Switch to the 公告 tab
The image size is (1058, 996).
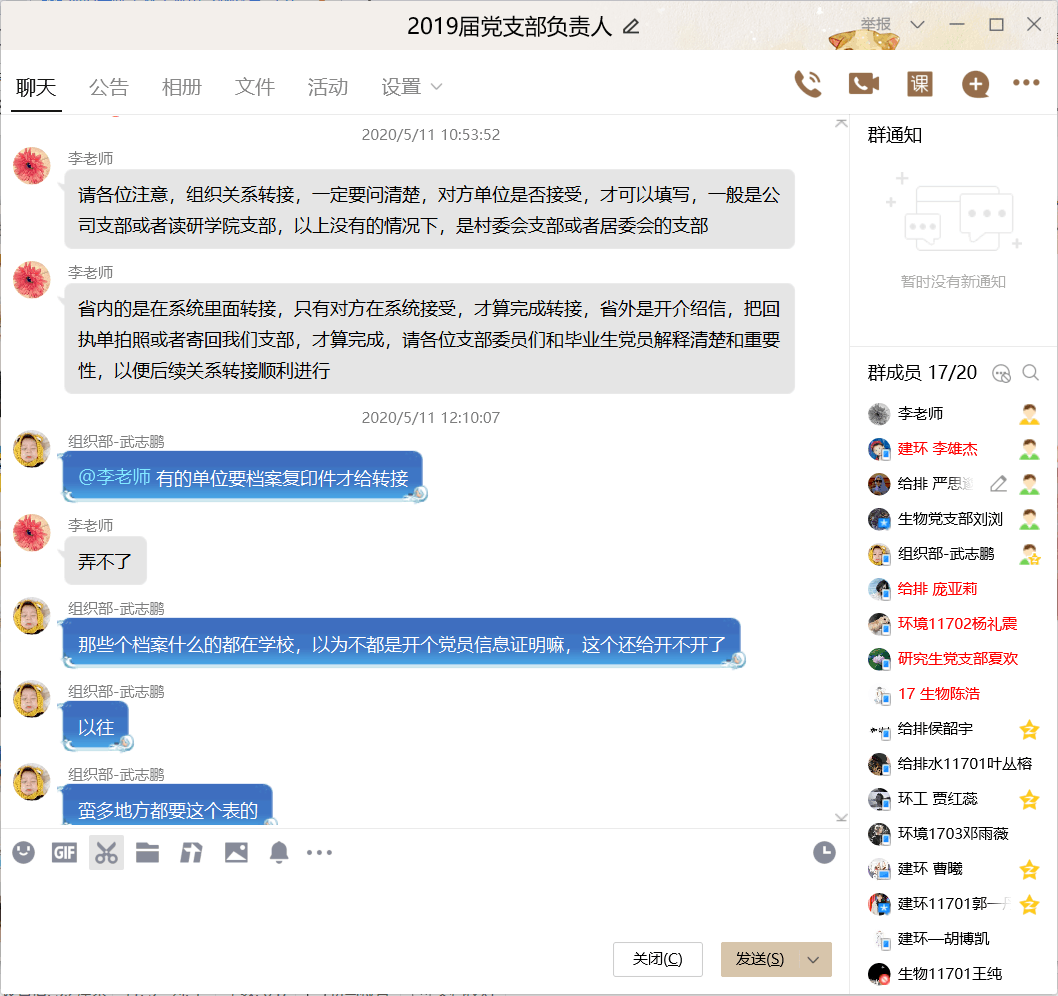click(108, 87)
